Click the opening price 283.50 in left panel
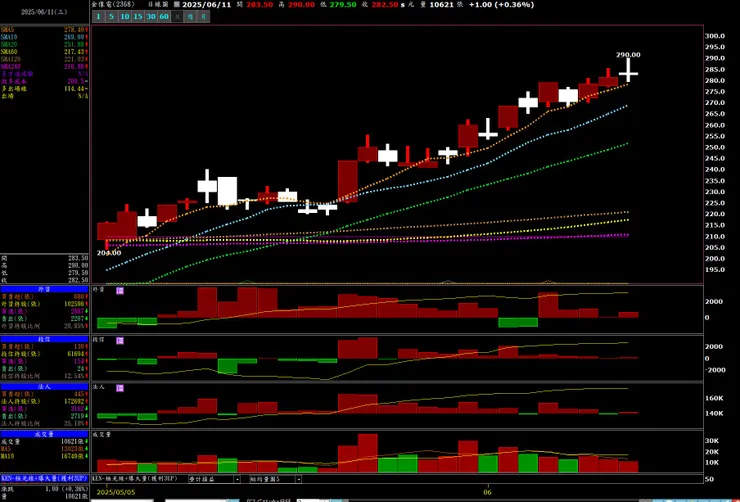The height and width of the screenshot is (502, 740). coord(78,258)
